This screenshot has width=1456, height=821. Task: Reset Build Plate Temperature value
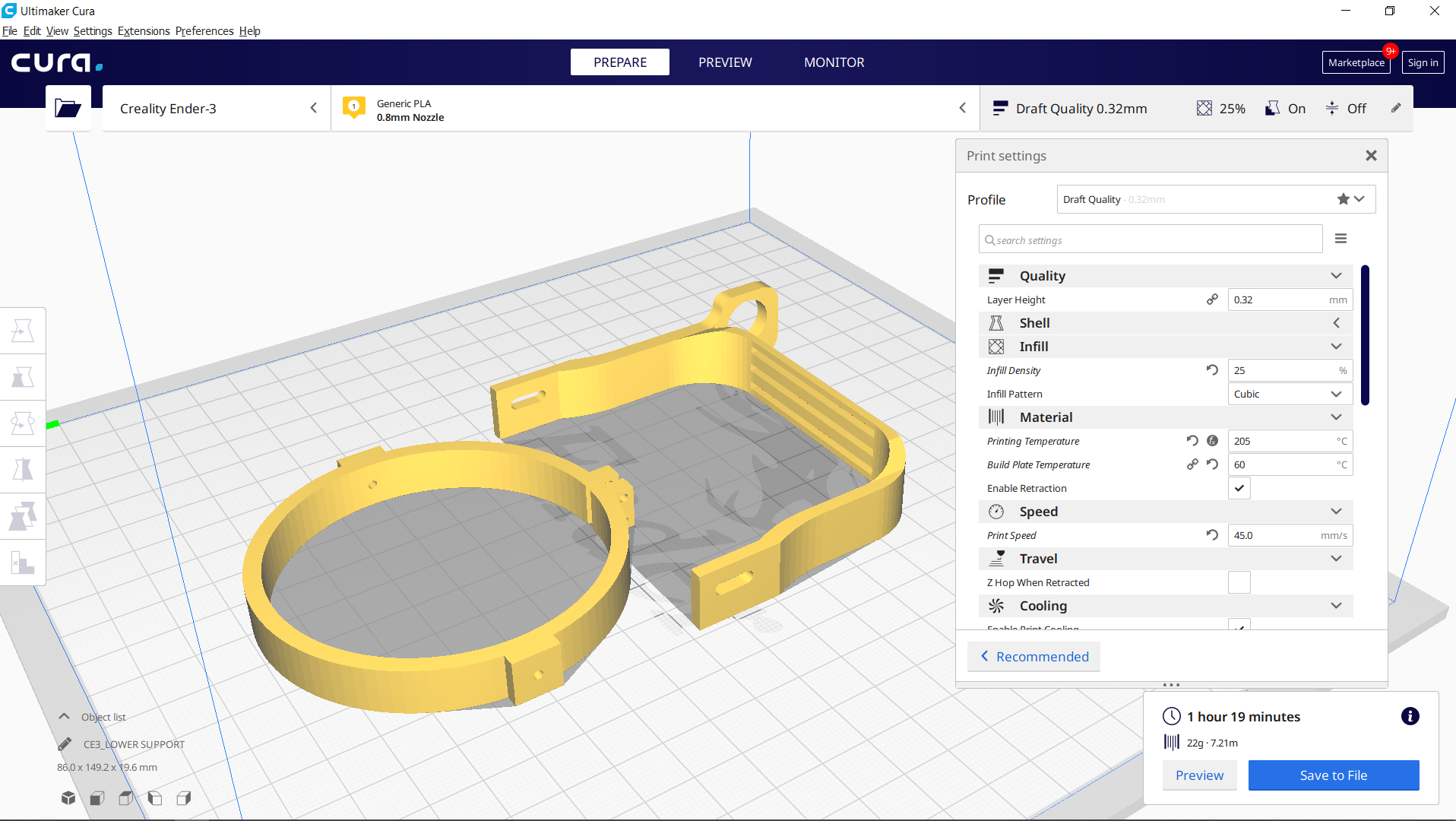tap(1212, 464)
